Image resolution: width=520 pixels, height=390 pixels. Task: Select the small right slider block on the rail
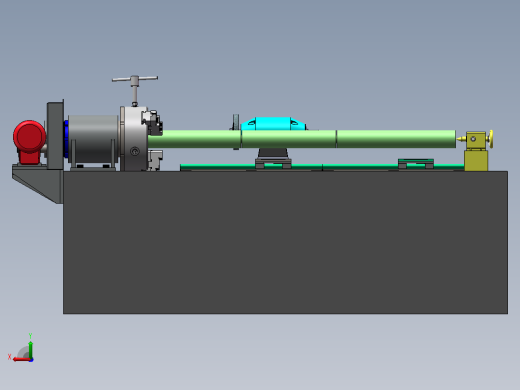coord(416,163)
